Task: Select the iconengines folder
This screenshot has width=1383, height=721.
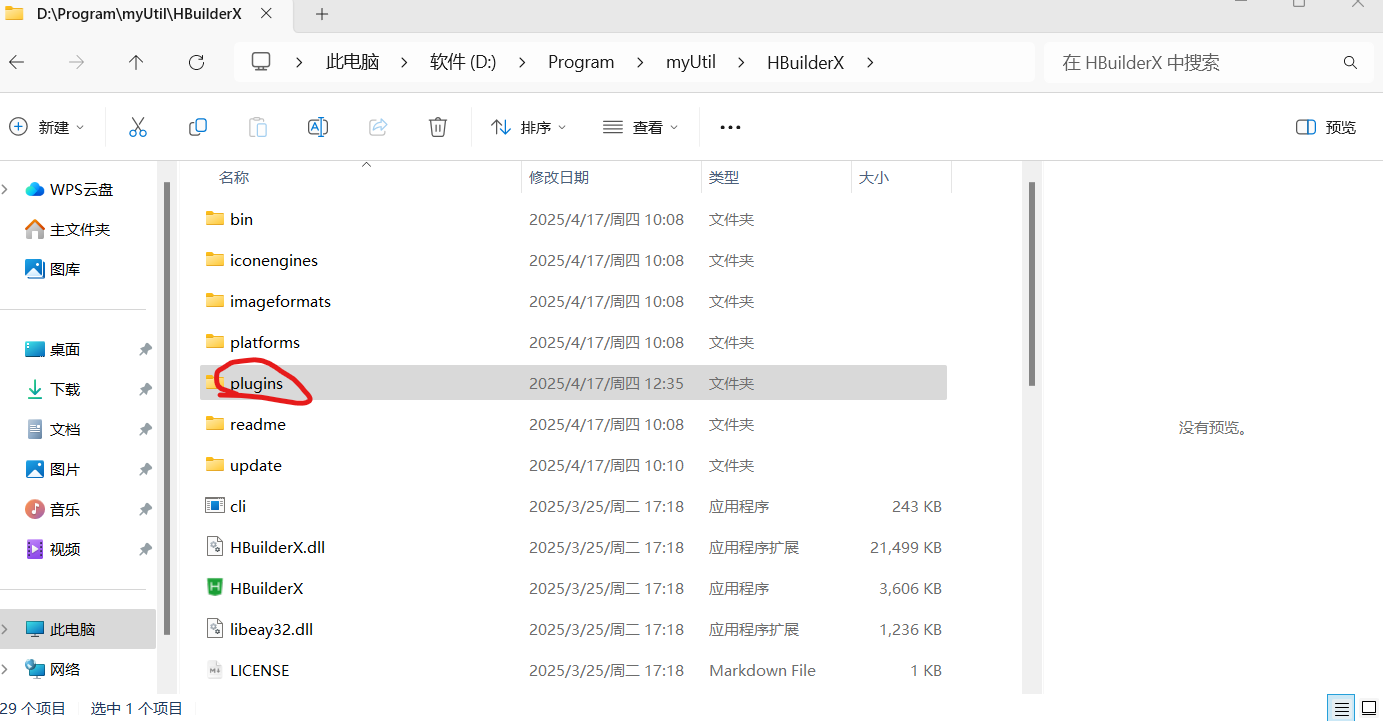Action: pyautogui.click(x=573, y=260)
